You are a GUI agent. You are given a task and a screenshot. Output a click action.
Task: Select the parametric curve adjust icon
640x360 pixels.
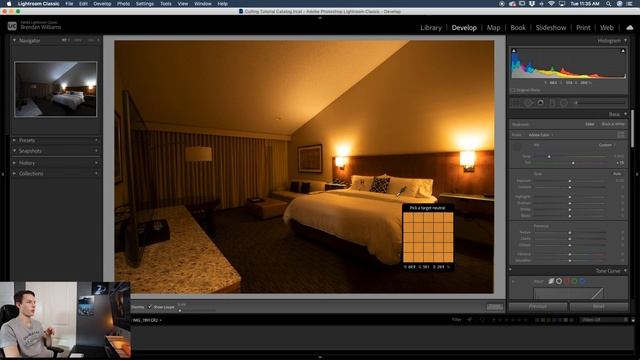coord(551,281)
